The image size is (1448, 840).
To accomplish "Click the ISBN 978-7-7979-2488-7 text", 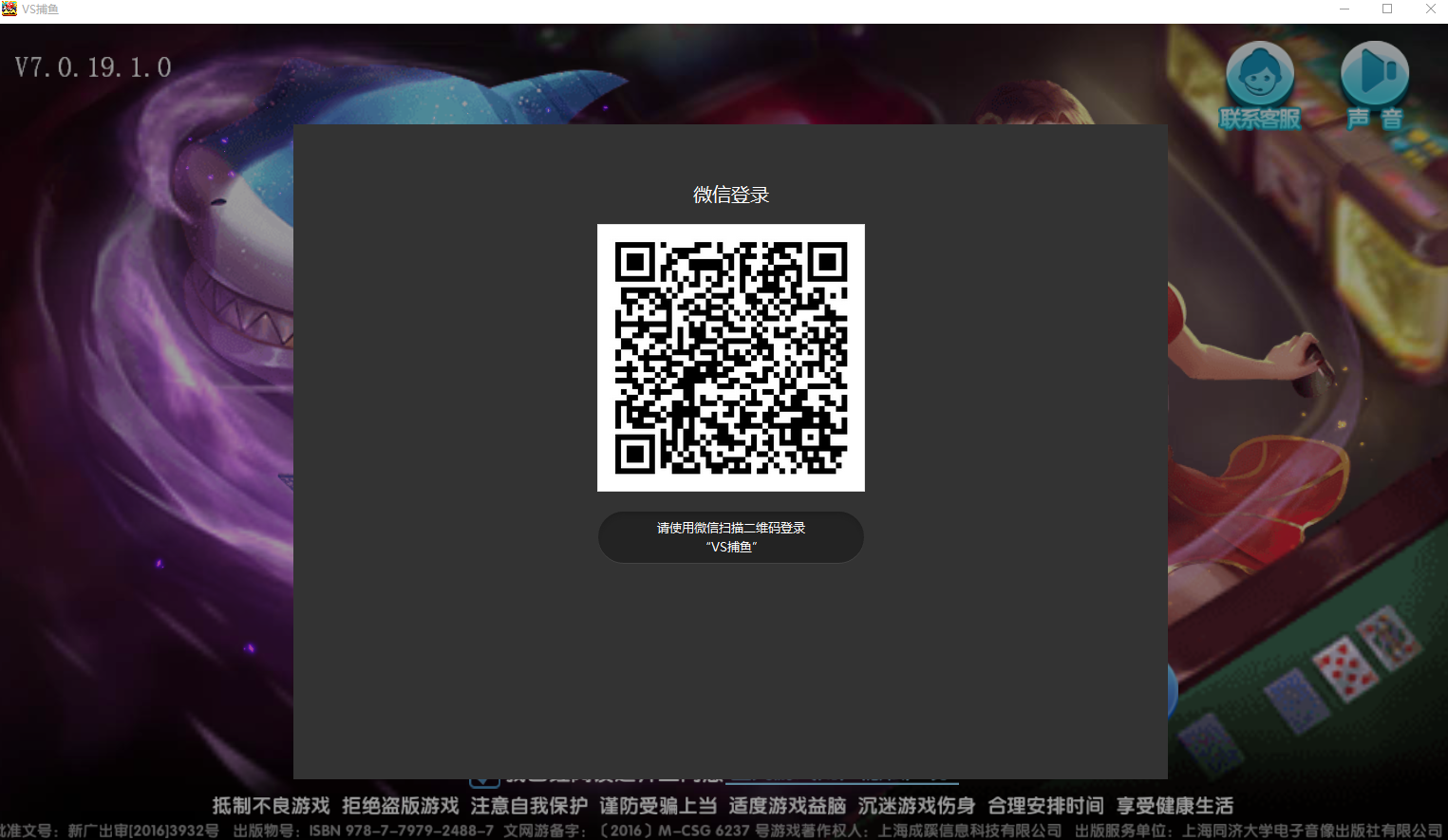I will pyautogui.click(x=401, y=831).
